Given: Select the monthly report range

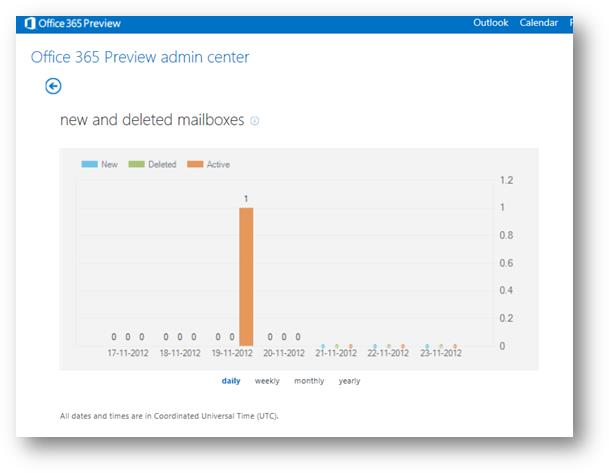Looking at the screenshot, I should pos(309,381).
